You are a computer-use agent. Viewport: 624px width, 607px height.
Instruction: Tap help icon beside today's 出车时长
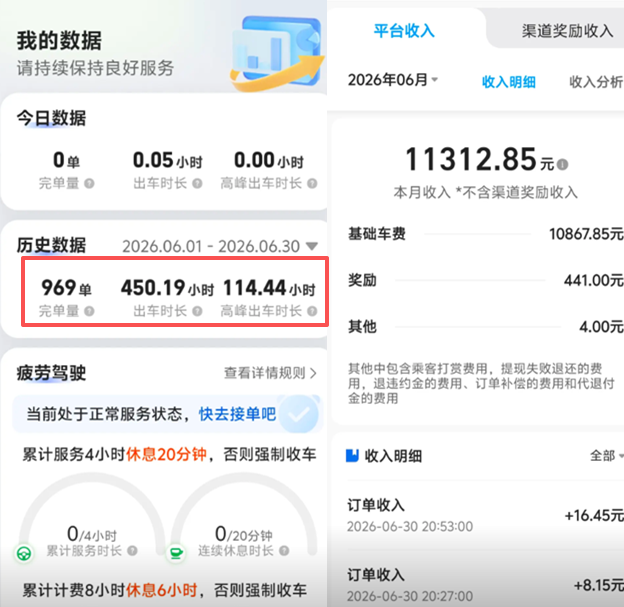[x=197, y=183]
